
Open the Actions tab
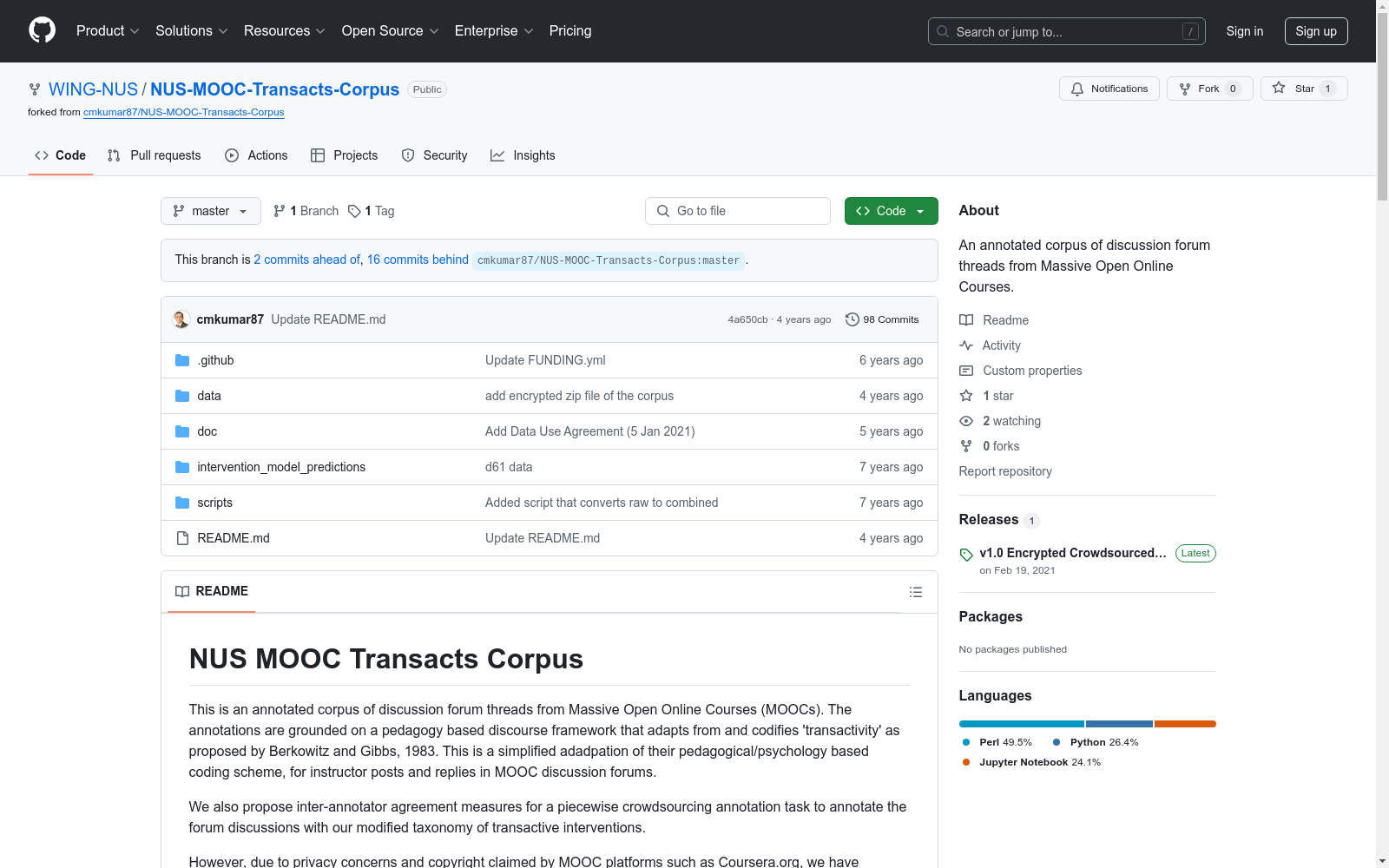(256, 155)
